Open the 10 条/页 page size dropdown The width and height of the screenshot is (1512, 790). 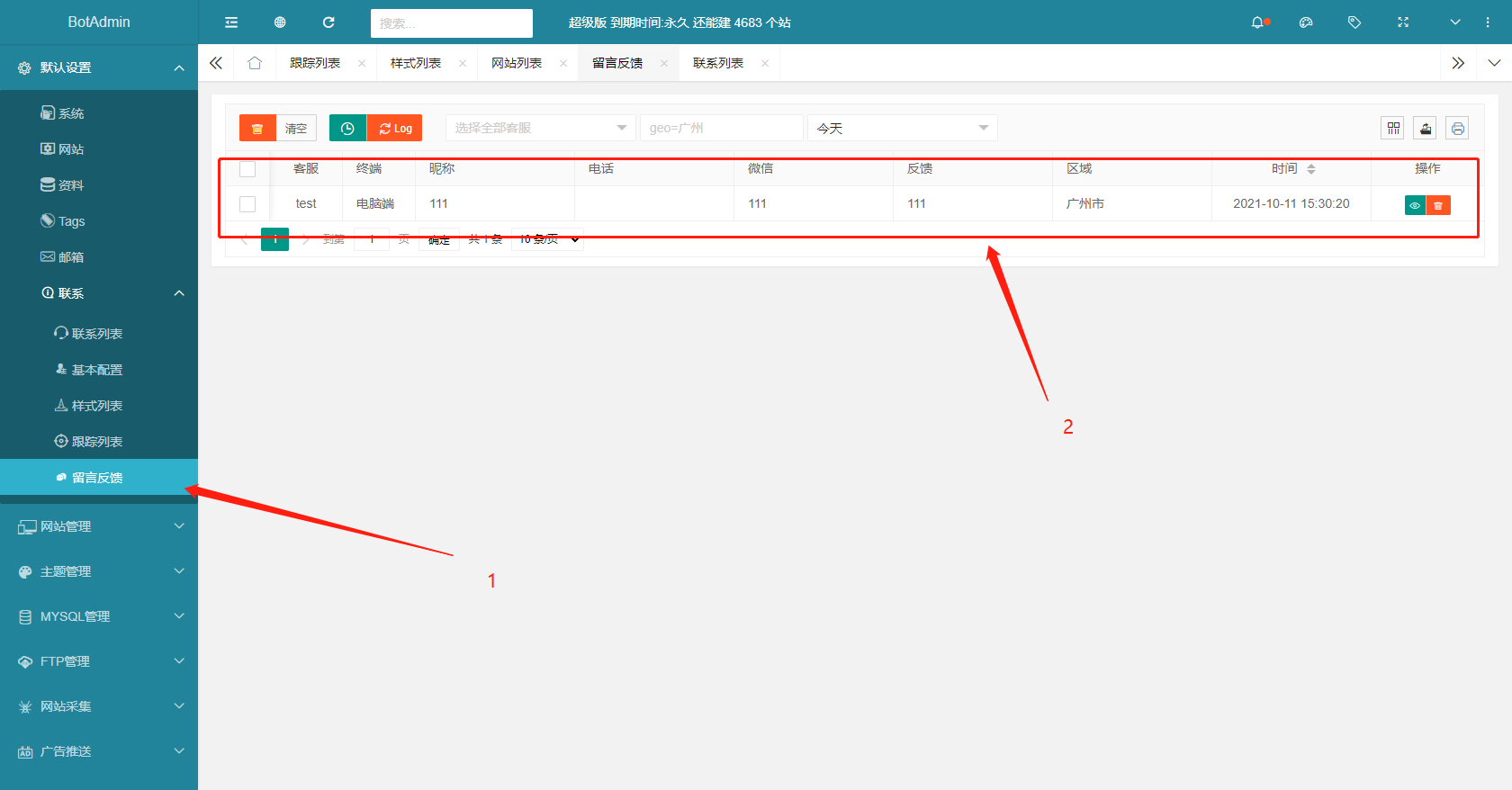[x=548, y=239]
